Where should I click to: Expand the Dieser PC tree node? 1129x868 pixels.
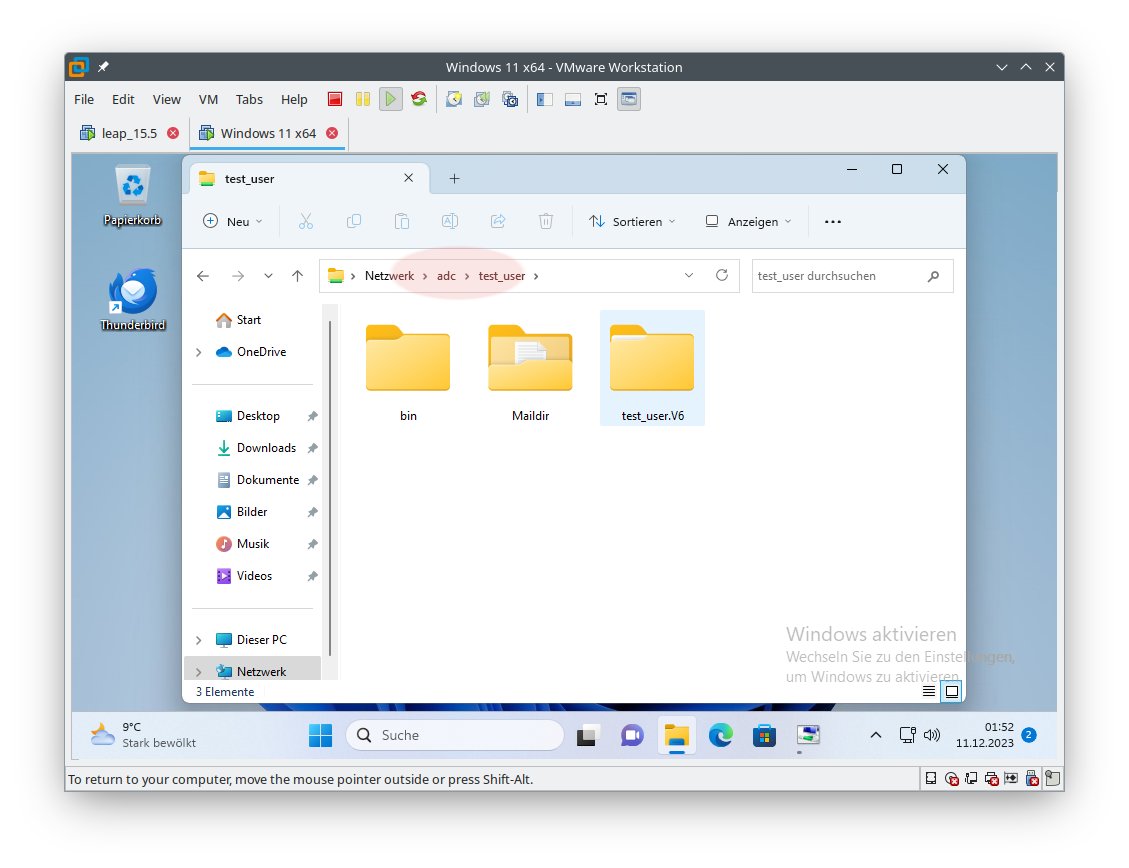(x=199, y=640)
